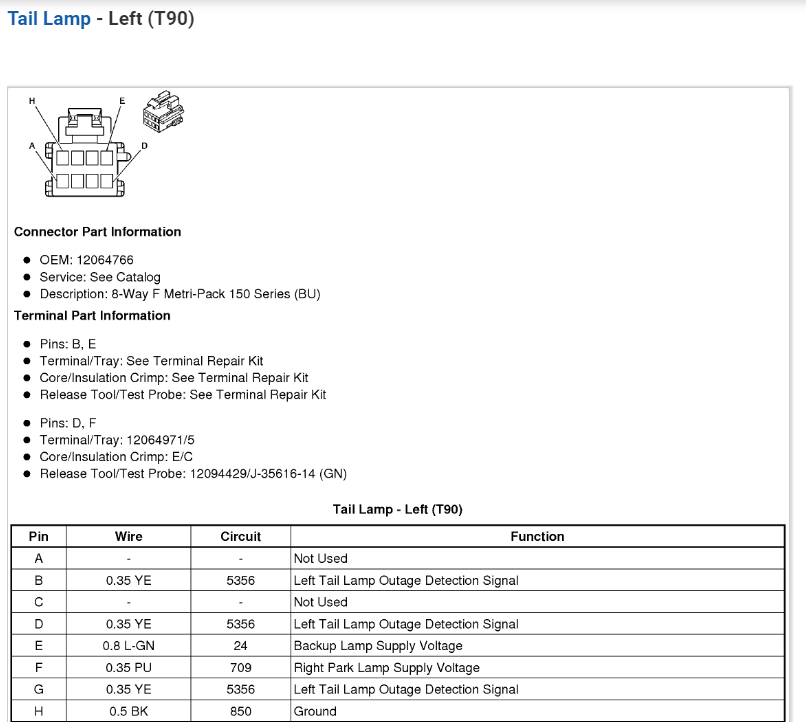Click the Service: See Catalog line

(x=100, y=277)
